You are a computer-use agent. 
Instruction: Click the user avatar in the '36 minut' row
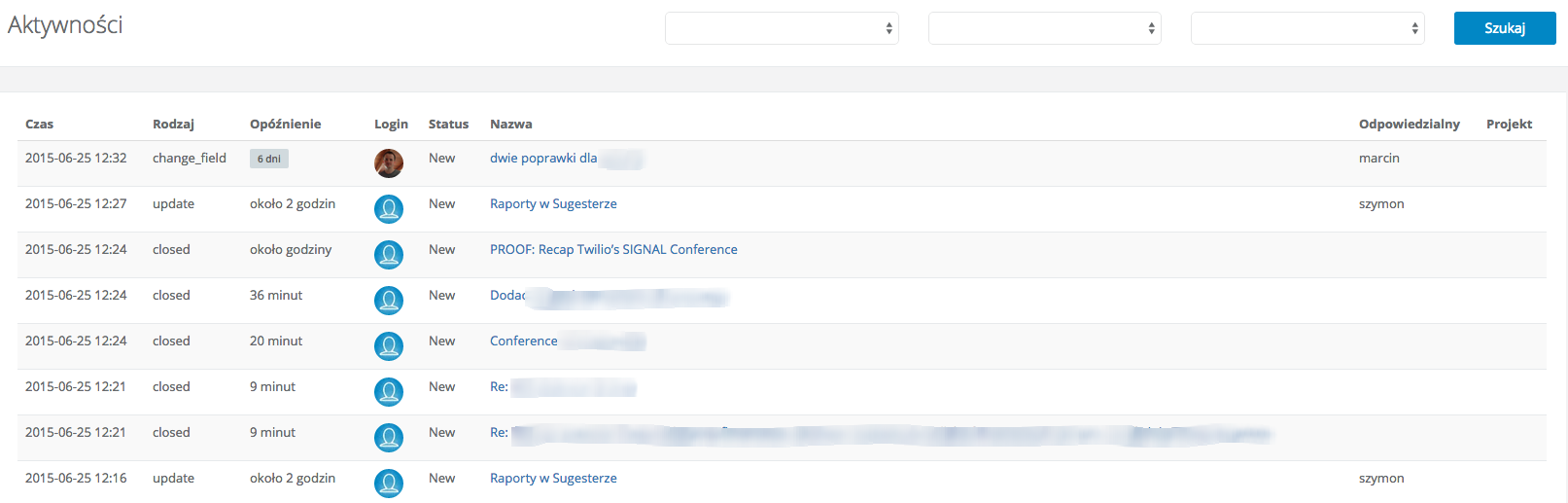[x=389, y=301]
